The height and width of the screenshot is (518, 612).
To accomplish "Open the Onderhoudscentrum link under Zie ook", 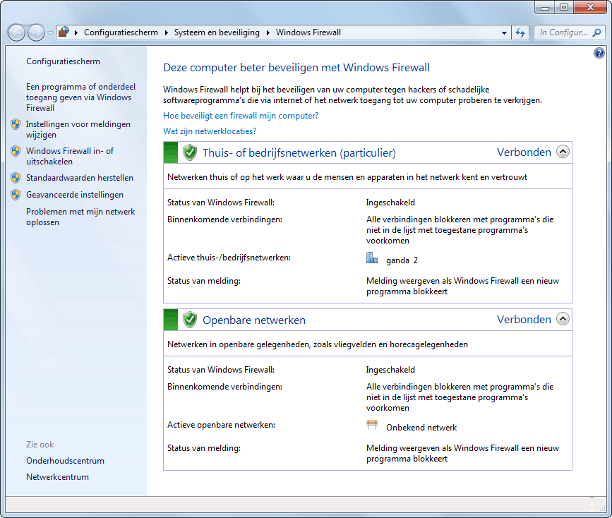I will 65,461.
